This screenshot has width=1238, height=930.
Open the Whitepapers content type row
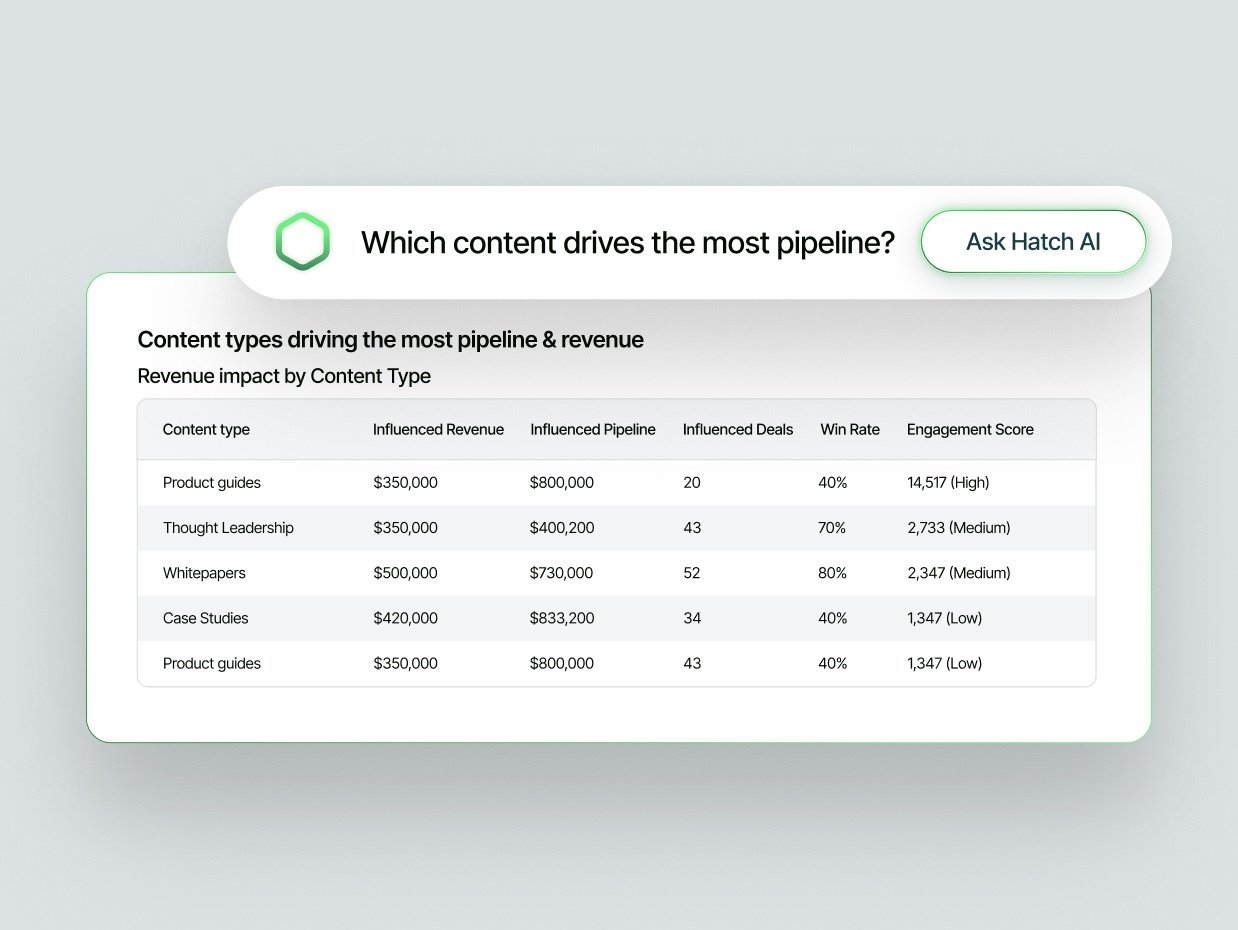pos(204,573)
